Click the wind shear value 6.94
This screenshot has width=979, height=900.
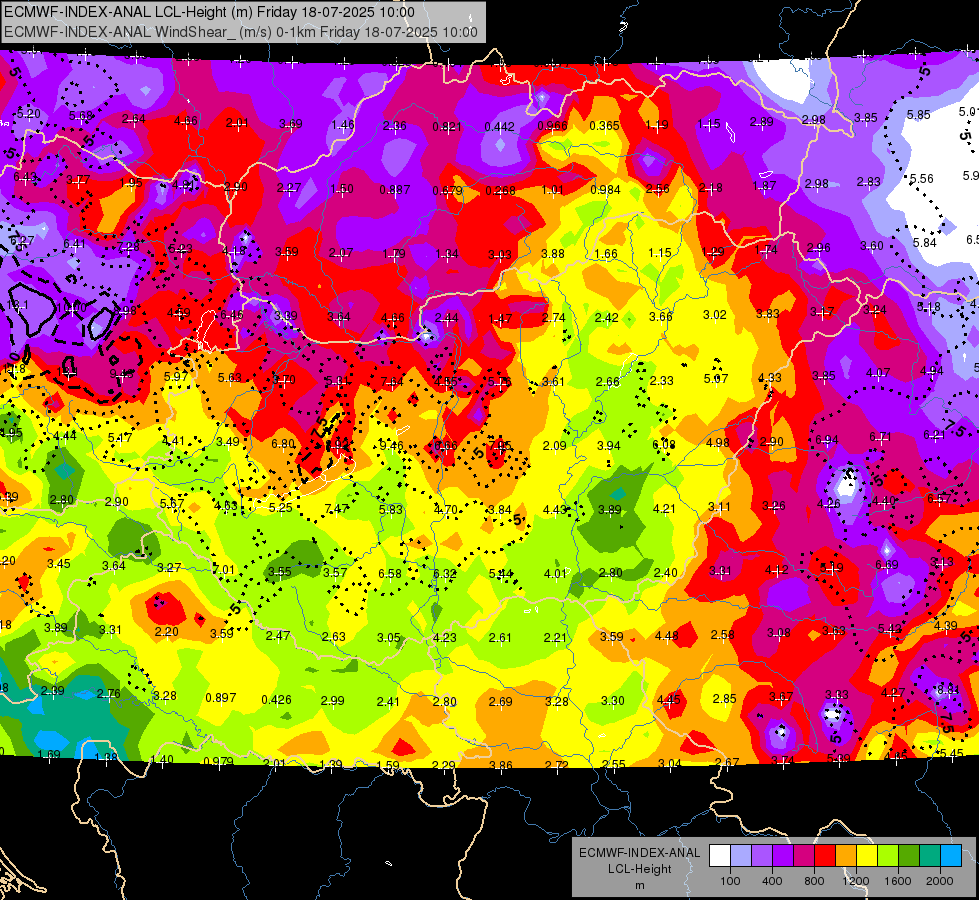point(826,439)
